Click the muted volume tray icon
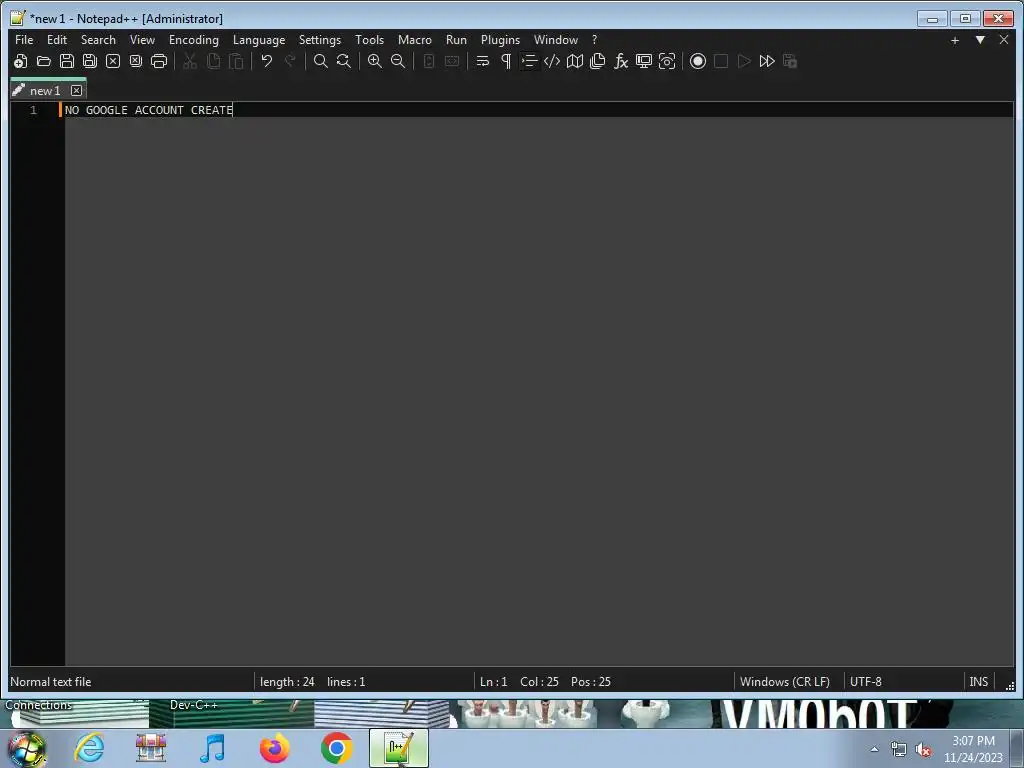The height and width of the screenshot is (768, 1024). (923, 750)
